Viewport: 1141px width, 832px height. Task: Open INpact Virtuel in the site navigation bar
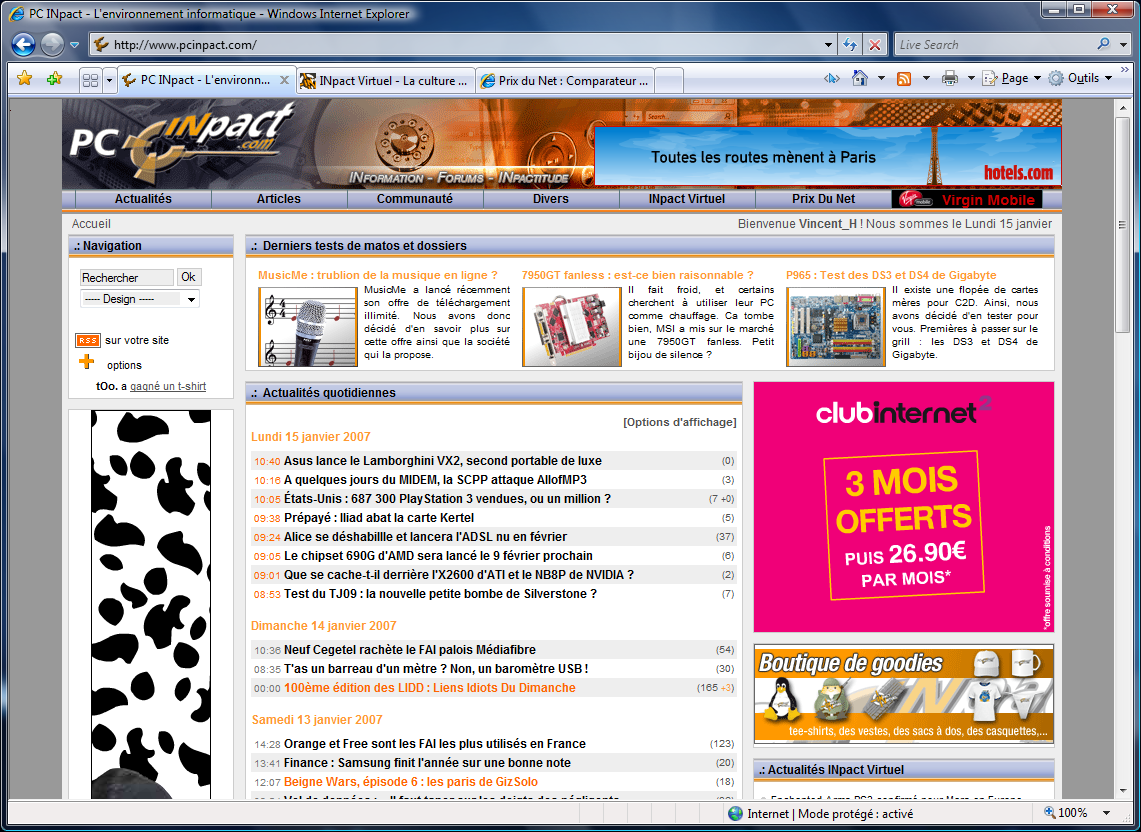687,199
